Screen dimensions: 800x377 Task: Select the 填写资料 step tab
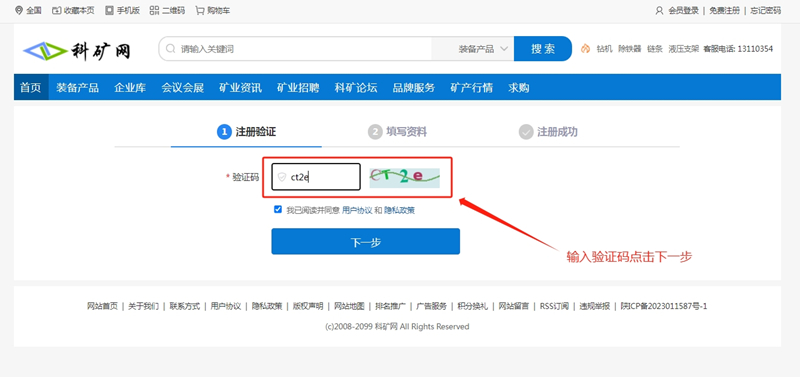coord(397,132)
